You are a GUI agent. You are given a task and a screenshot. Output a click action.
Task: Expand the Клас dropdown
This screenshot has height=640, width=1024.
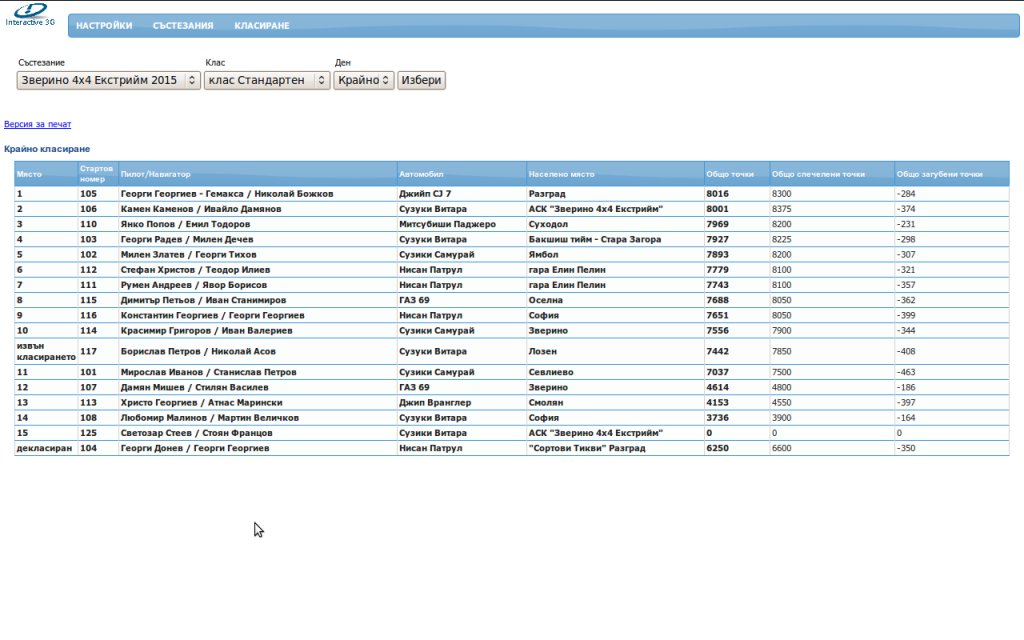pyautogui.click(x=267, y=80)
